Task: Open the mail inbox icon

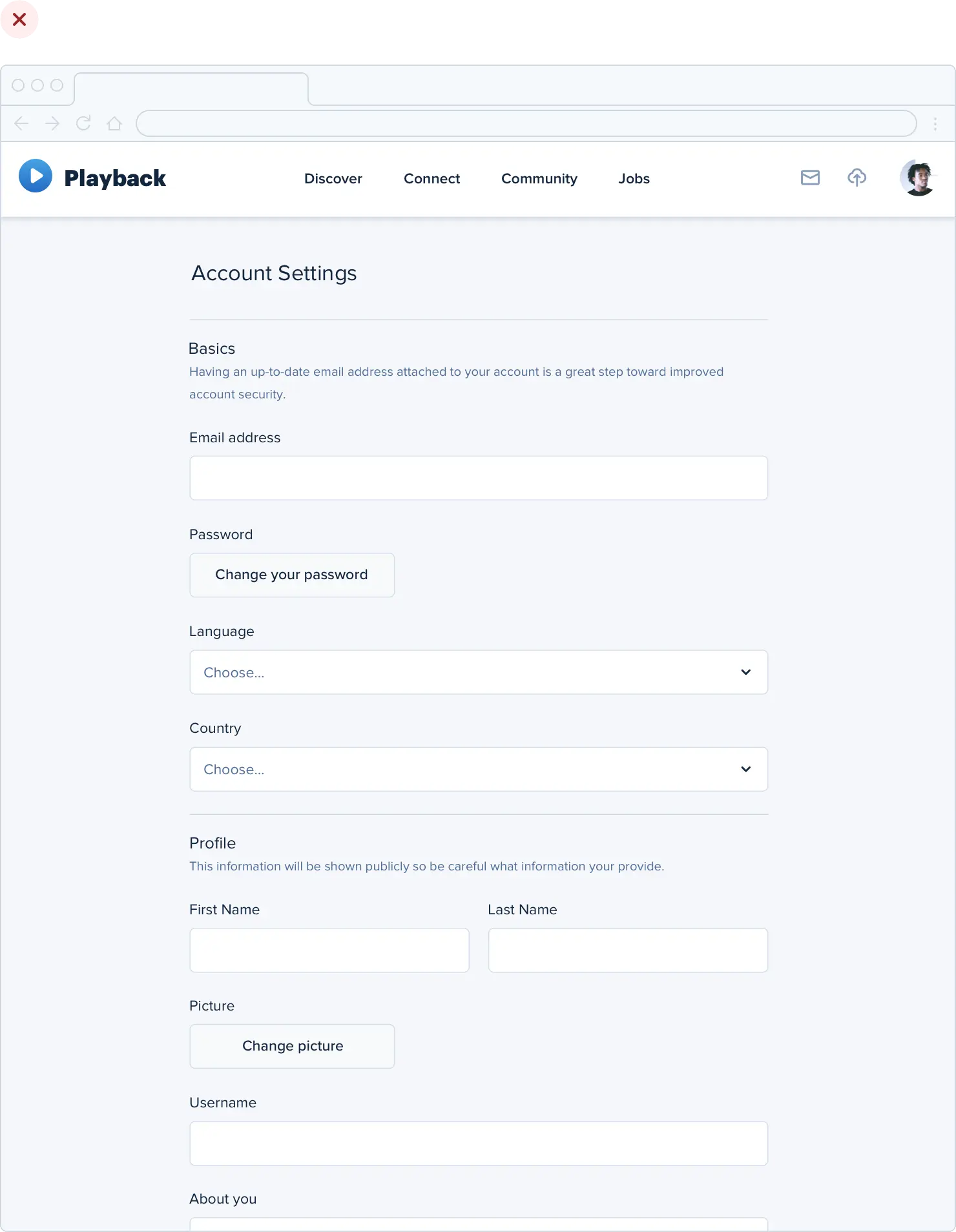Action: tap(810, 178)
